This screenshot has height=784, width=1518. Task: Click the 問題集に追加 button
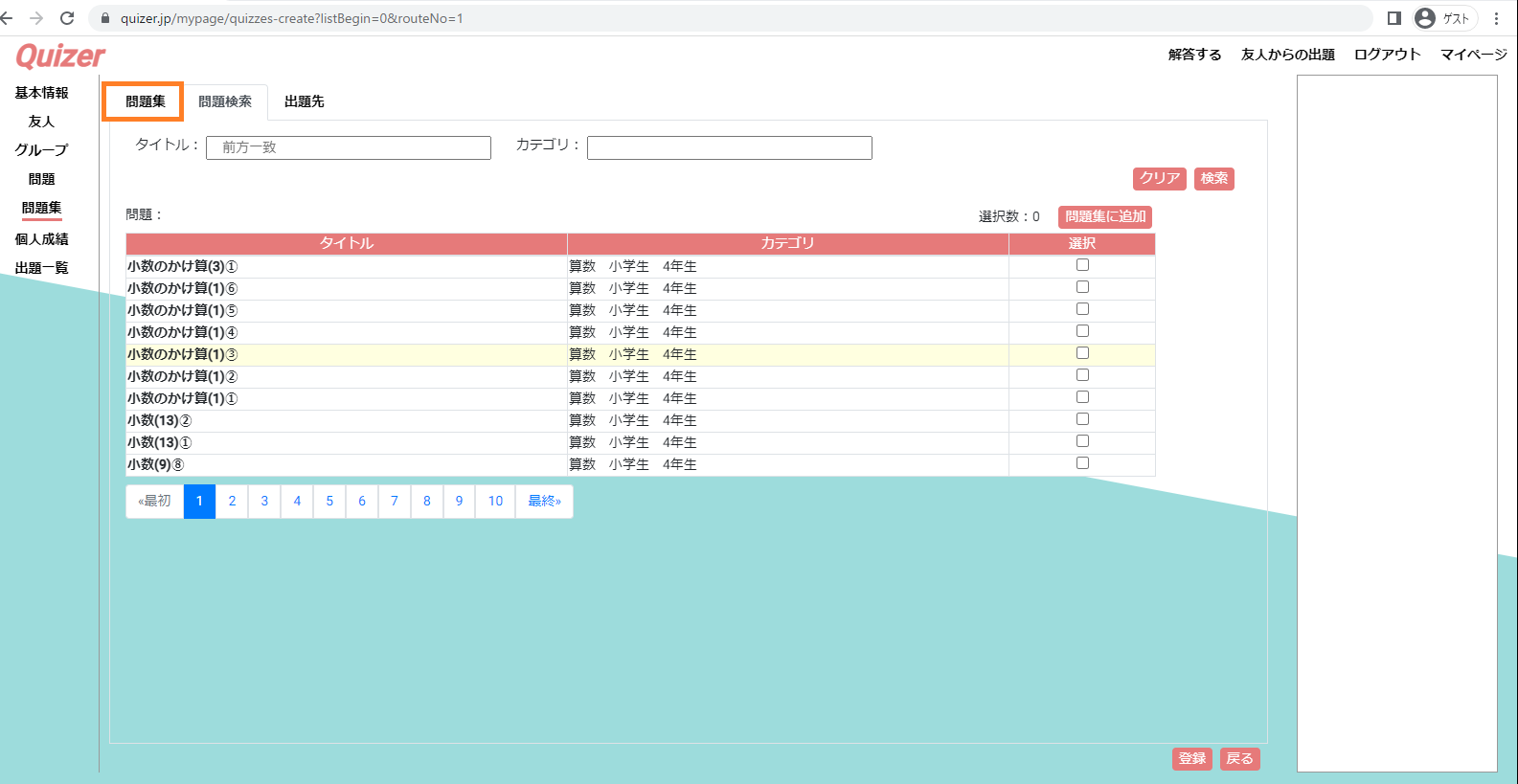coord(1105,216)
